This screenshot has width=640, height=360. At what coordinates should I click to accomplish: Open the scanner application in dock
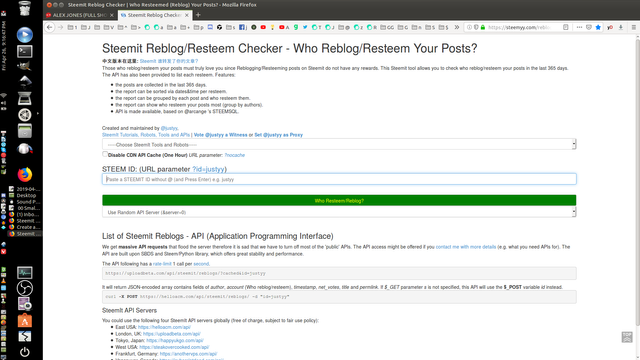pos(24,98)
